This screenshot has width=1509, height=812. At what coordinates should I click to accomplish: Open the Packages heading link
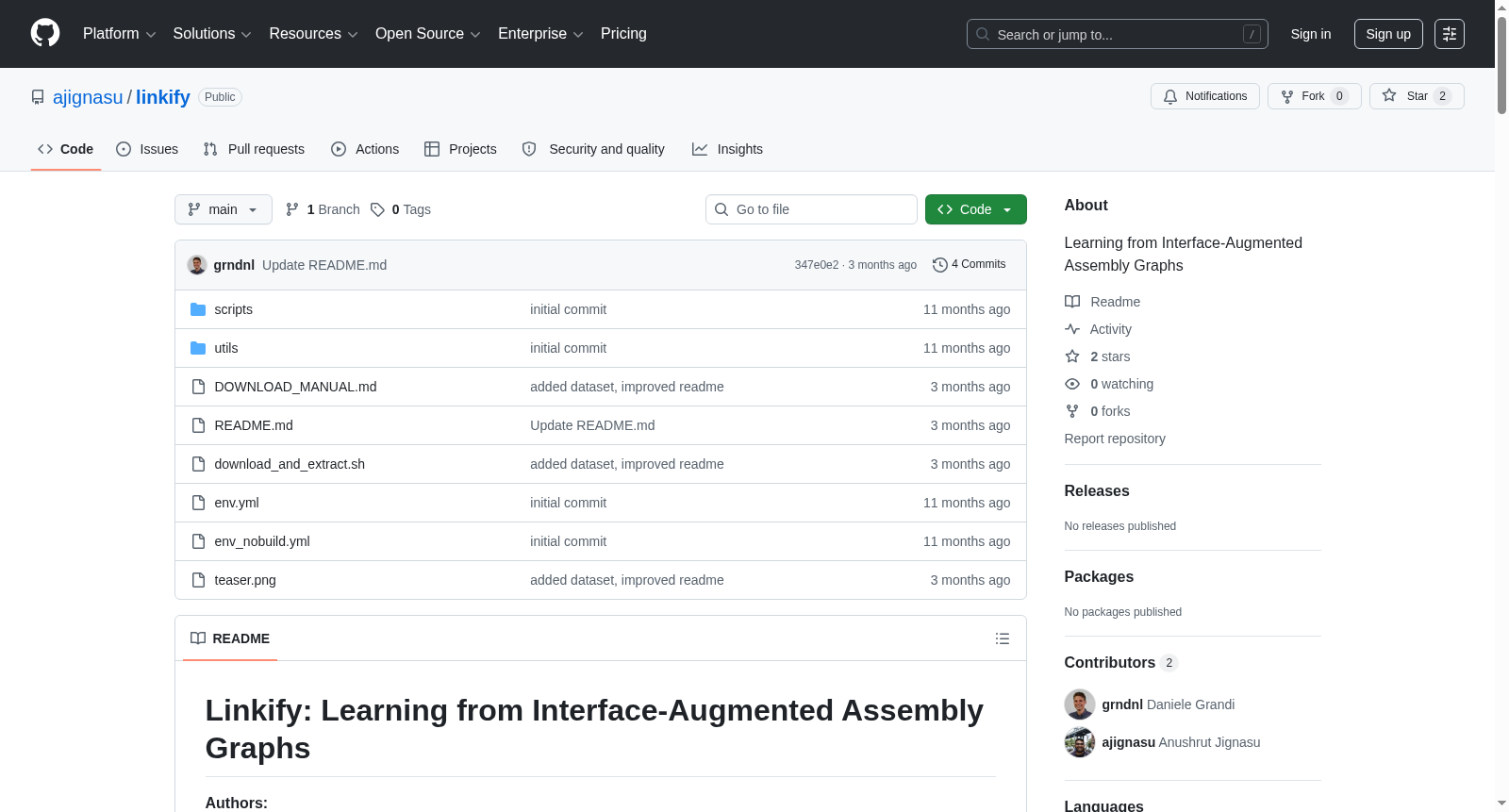[1099, 576]
